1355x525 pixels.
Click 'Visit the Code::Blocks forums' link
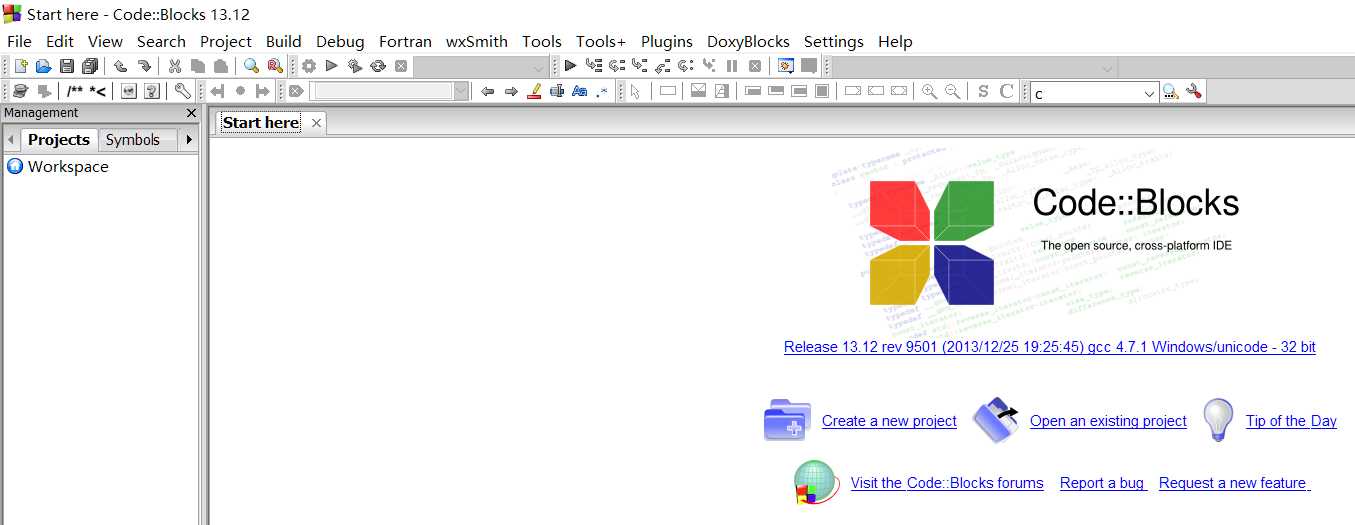947,483
